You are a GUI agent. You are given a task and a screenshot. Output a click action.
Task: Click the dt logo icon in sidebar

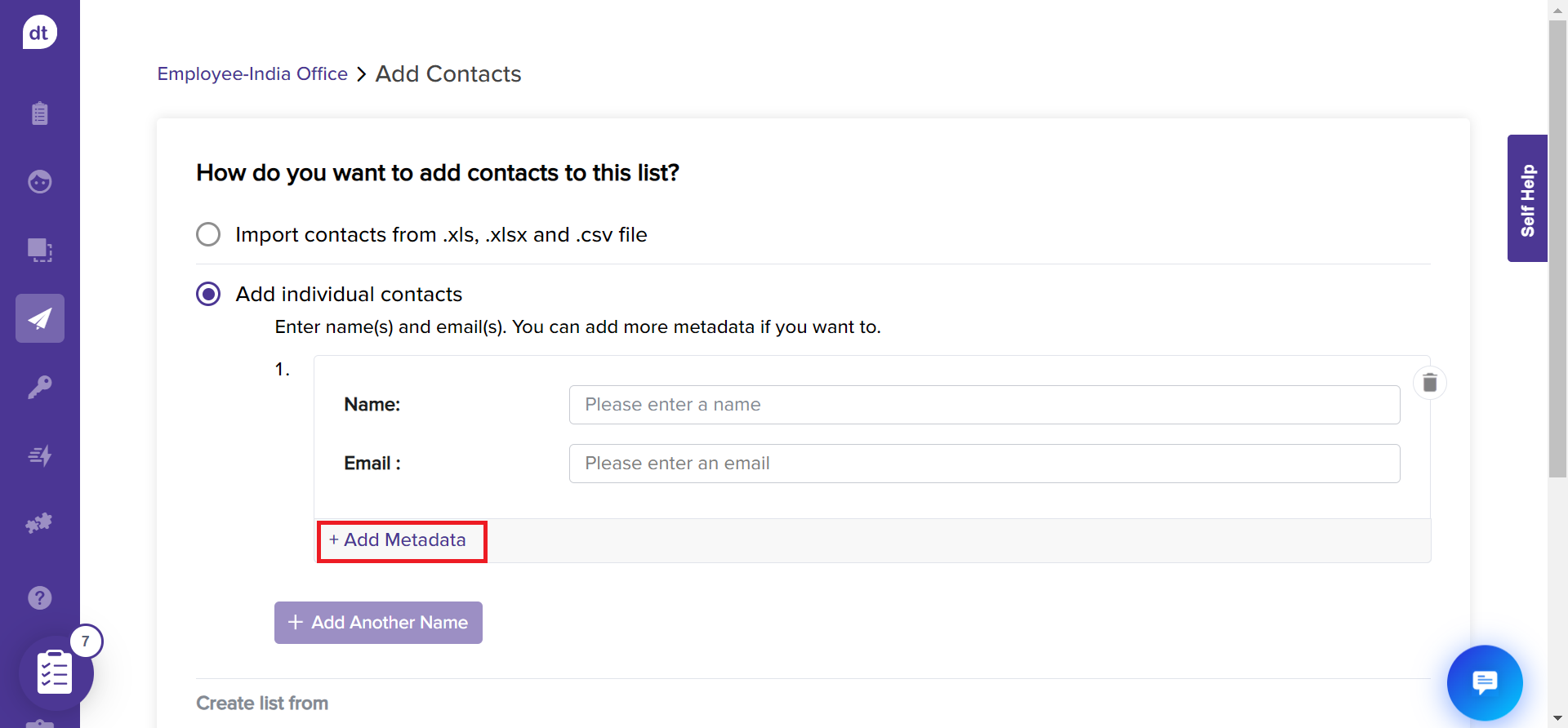pyautogui.click(x=39, y=33)
